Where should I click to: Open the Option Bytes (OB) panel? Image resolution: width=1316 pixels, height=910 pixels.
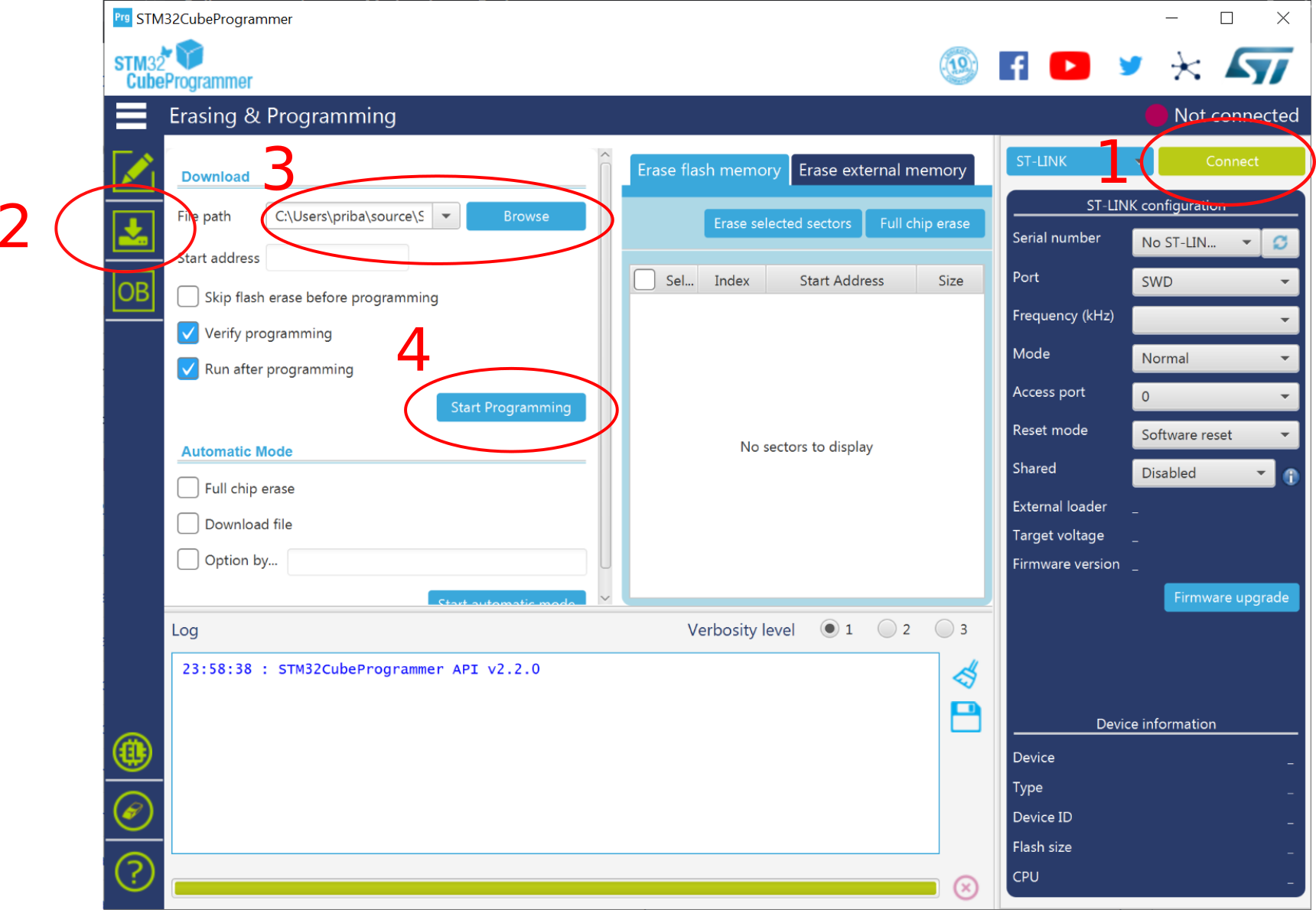click(134, 292)
